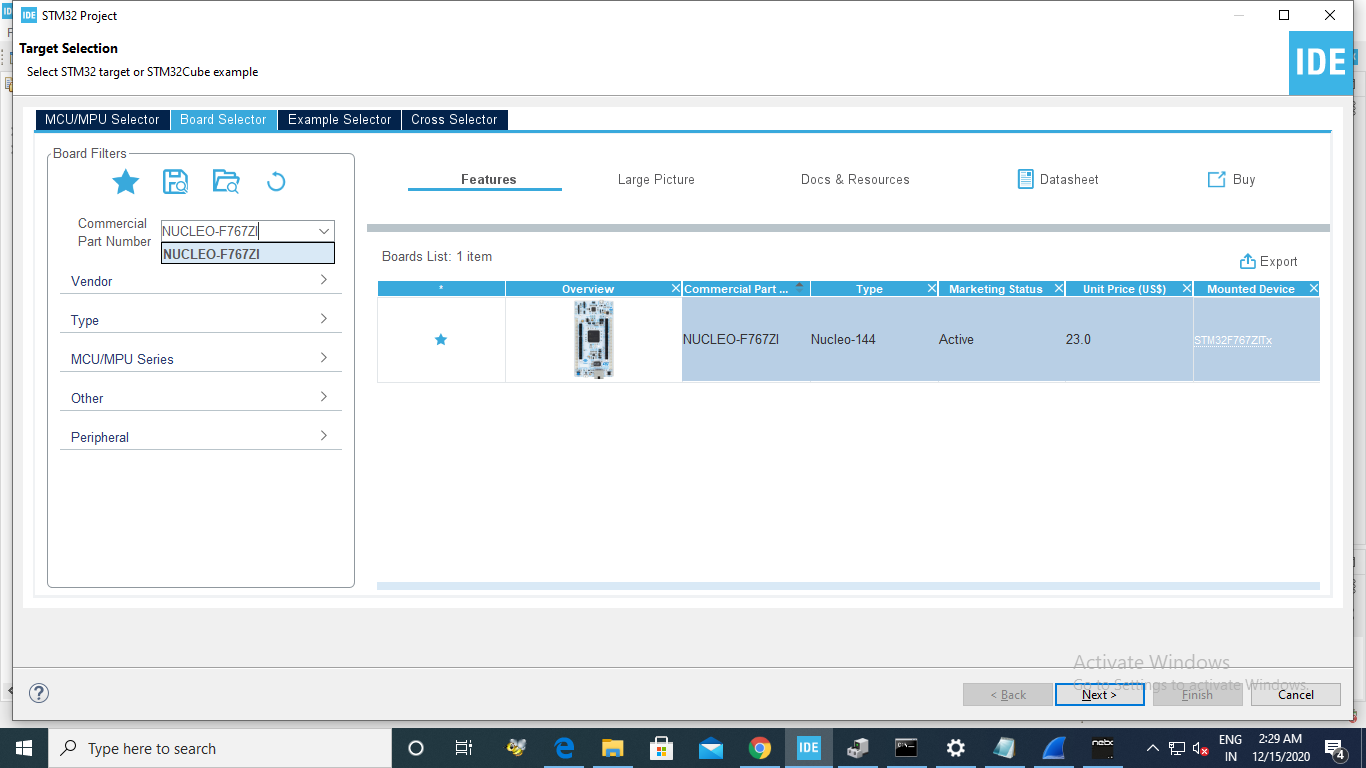1366x768 pixels.
Task: Open File Explorer from taskbar
Action: (613, 748)
